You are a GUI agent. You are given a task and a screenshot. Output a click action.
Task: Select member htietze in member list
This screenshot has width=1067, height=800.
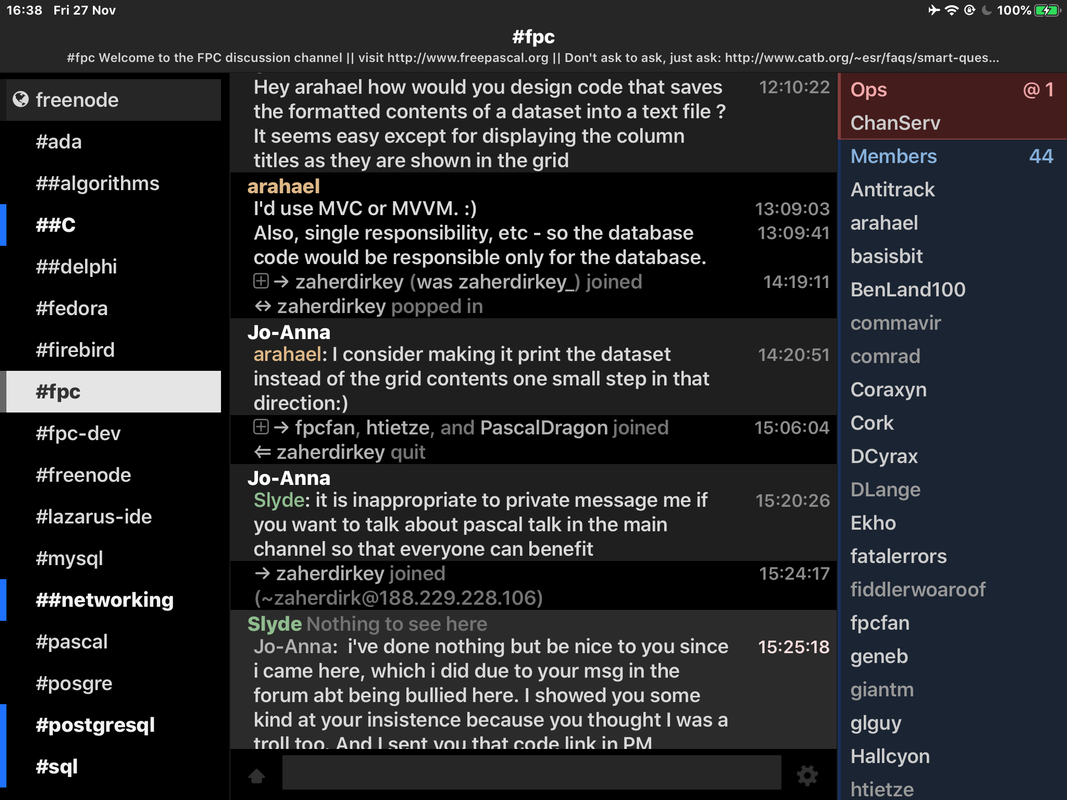(953, 788)
